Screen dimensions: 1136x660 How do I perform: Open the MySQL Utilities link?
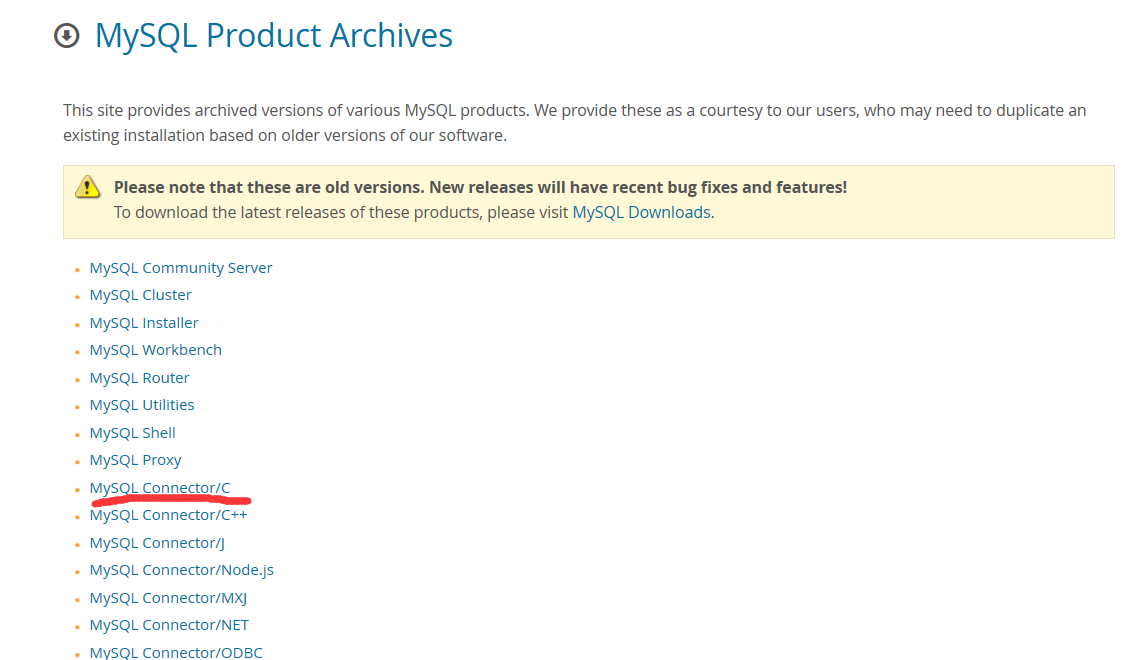tap(142, 404)
